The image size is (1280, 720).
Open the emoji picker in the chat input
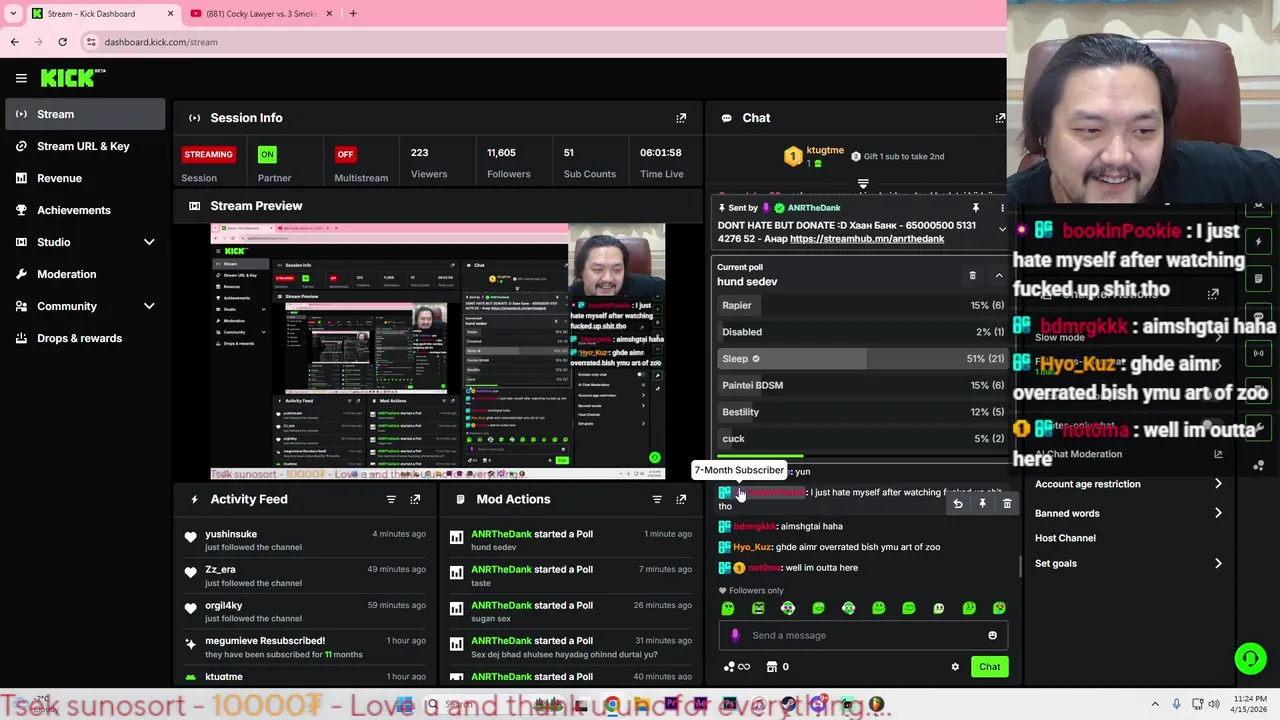pos(992,635)
